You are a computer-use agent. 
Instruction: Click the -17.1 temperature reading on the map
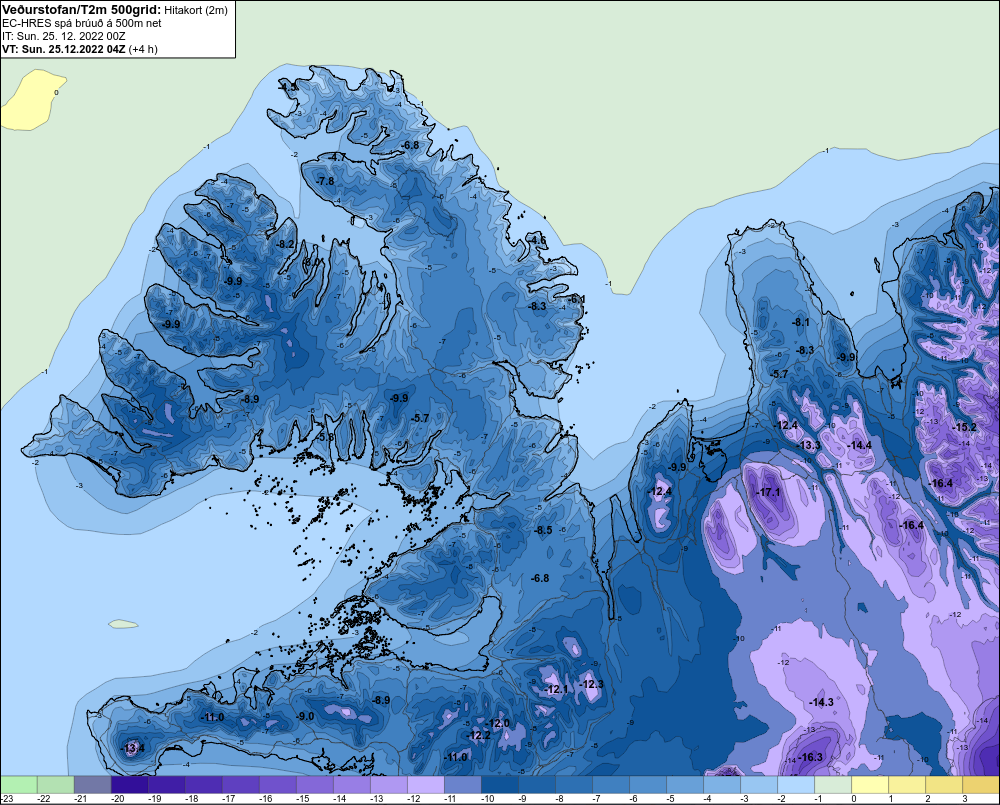click(768, 492)
